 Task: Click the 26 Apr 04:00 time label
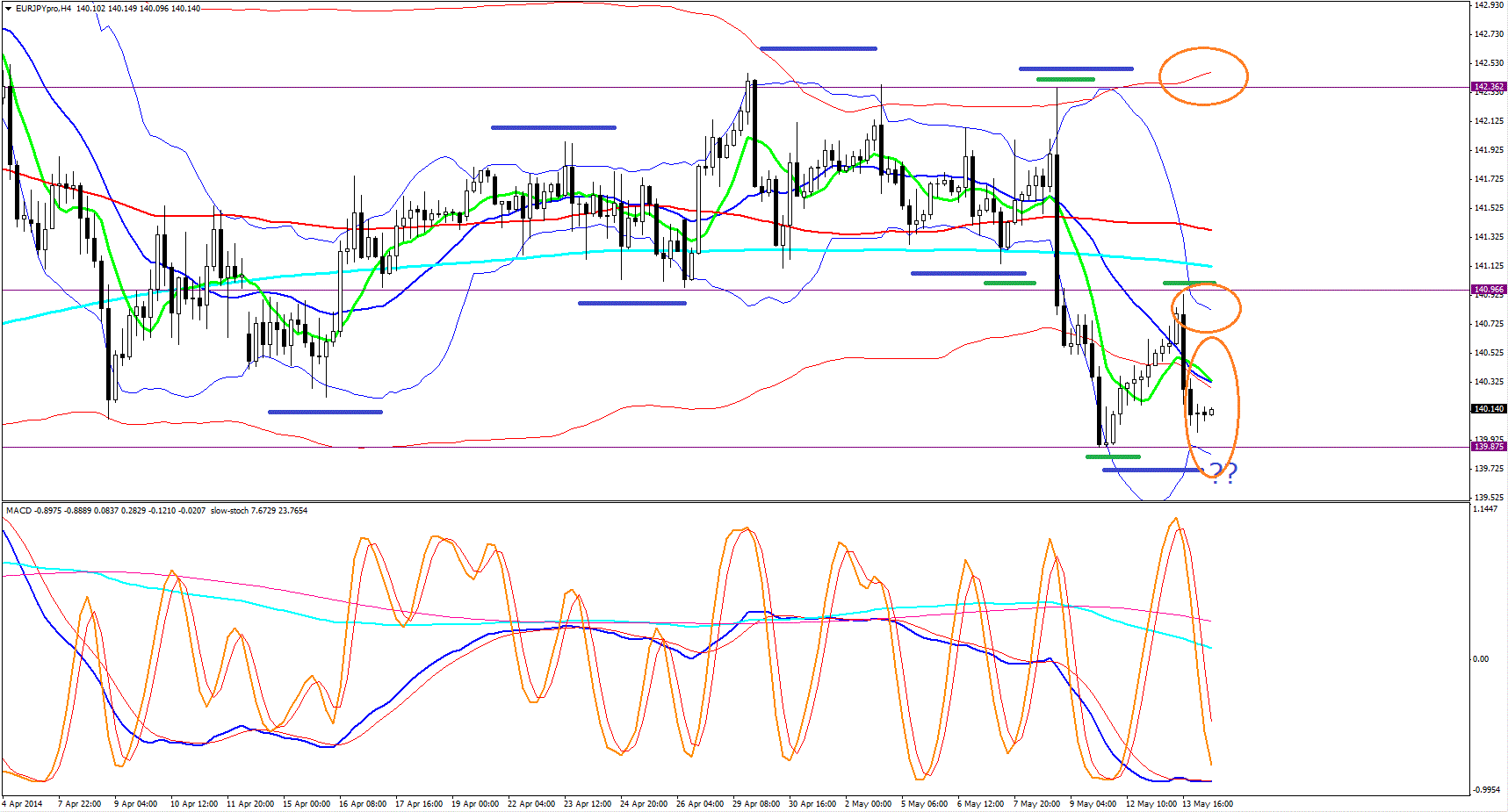(700, 803)
